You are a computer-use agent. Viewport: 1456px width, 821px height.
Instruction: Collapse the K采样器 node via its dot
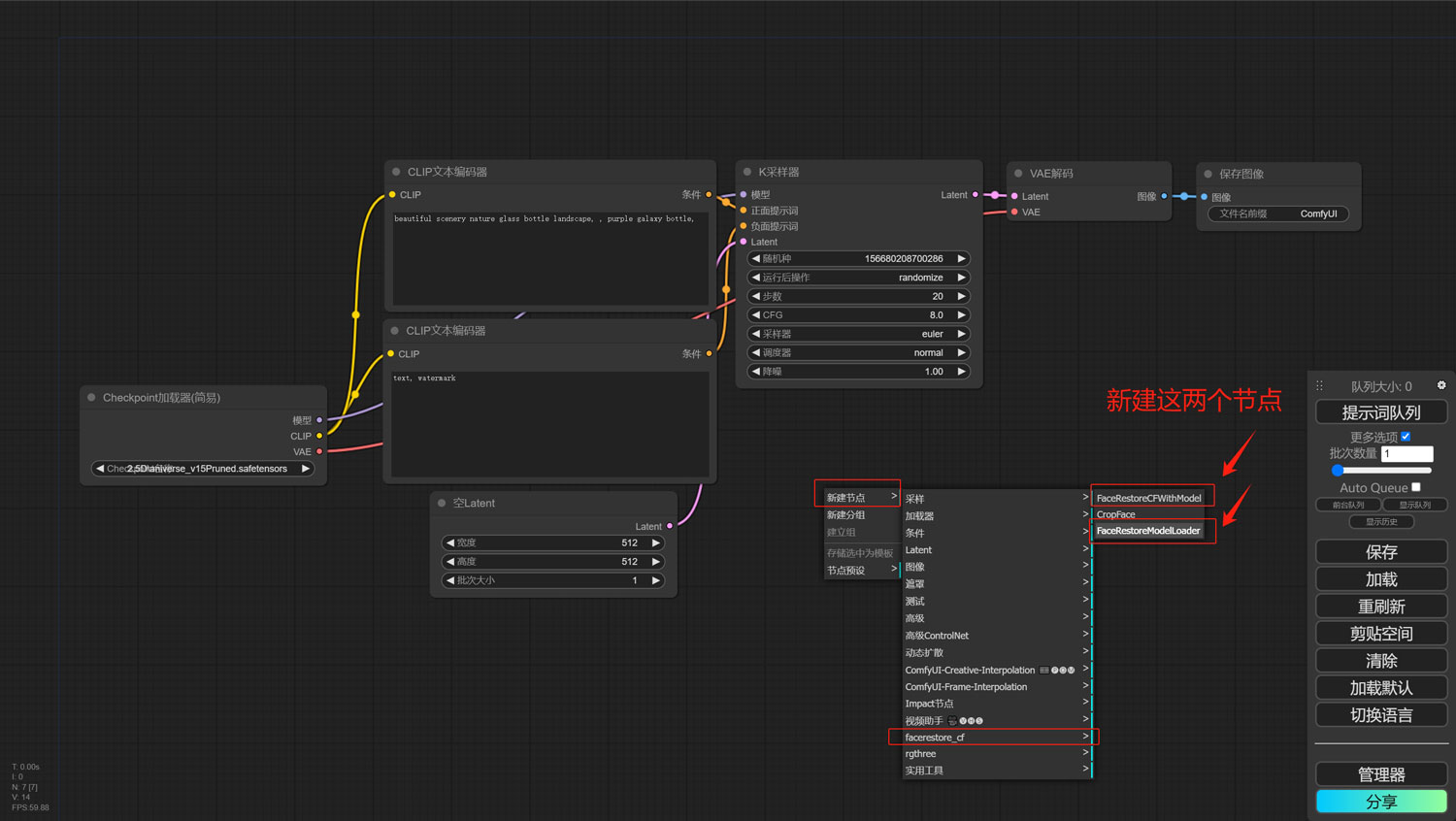click(x=747, y=172)
